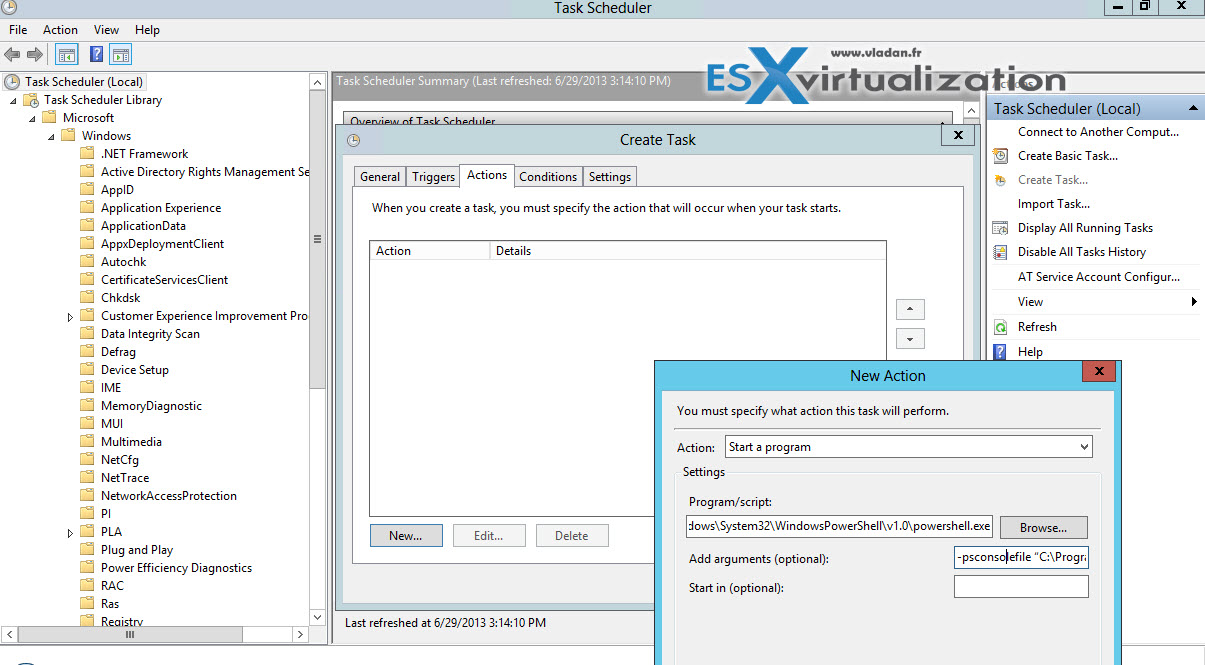Click the clock icon in Create Task title bar

click(353, 140)
